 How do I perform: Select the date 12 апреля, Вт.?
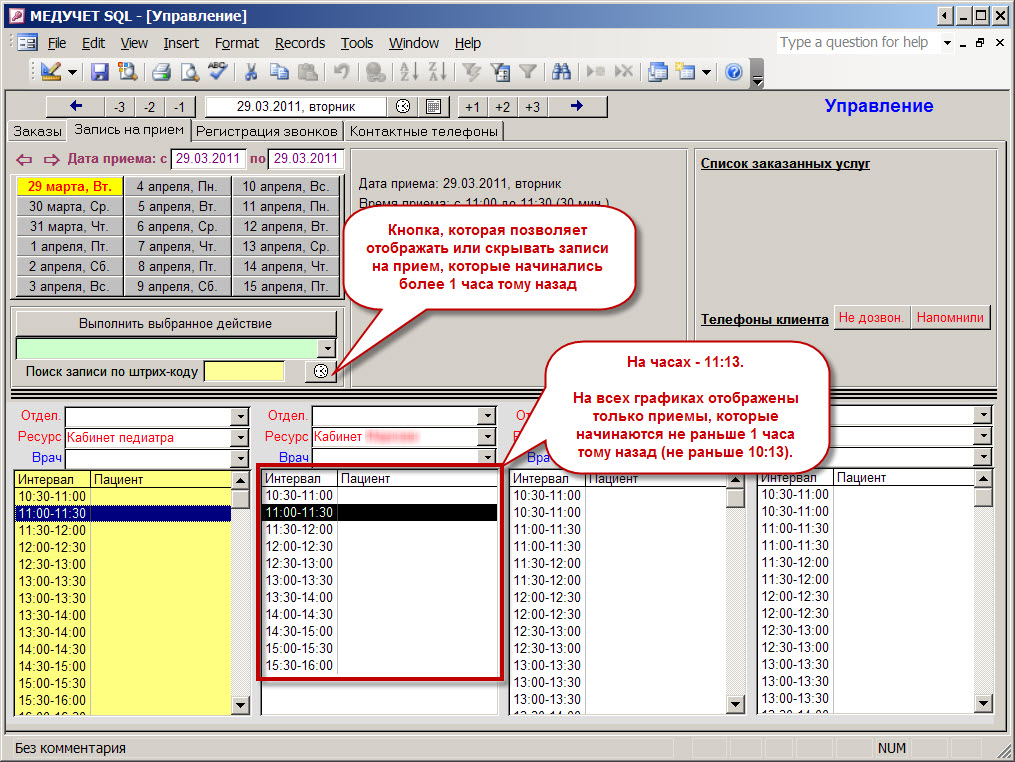click(285, 227)
